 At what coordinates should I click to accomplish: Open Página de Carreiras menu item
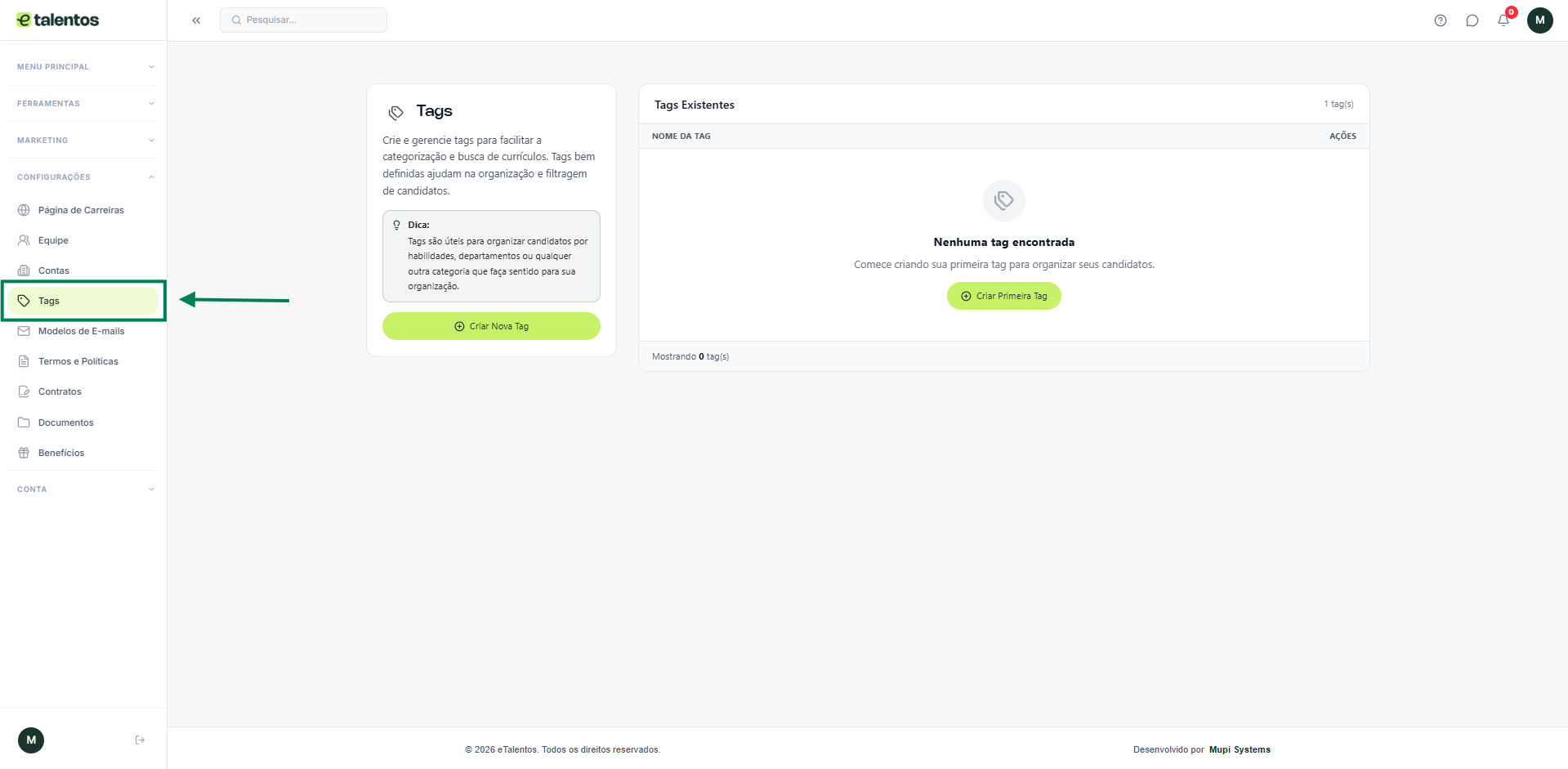pos(81,210)
